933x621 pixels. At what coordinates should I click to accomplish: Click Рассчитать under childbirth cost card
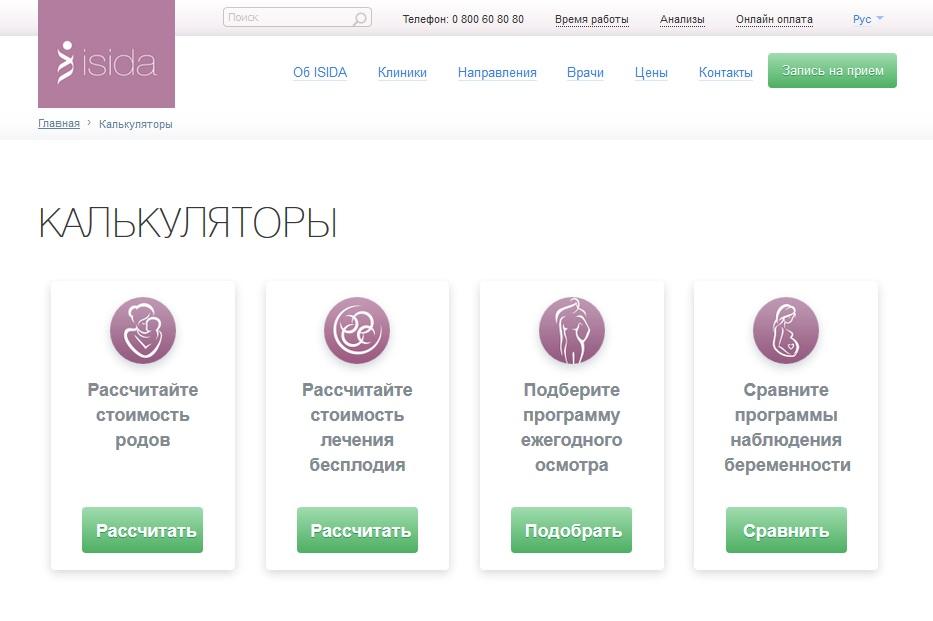[143, 530]
